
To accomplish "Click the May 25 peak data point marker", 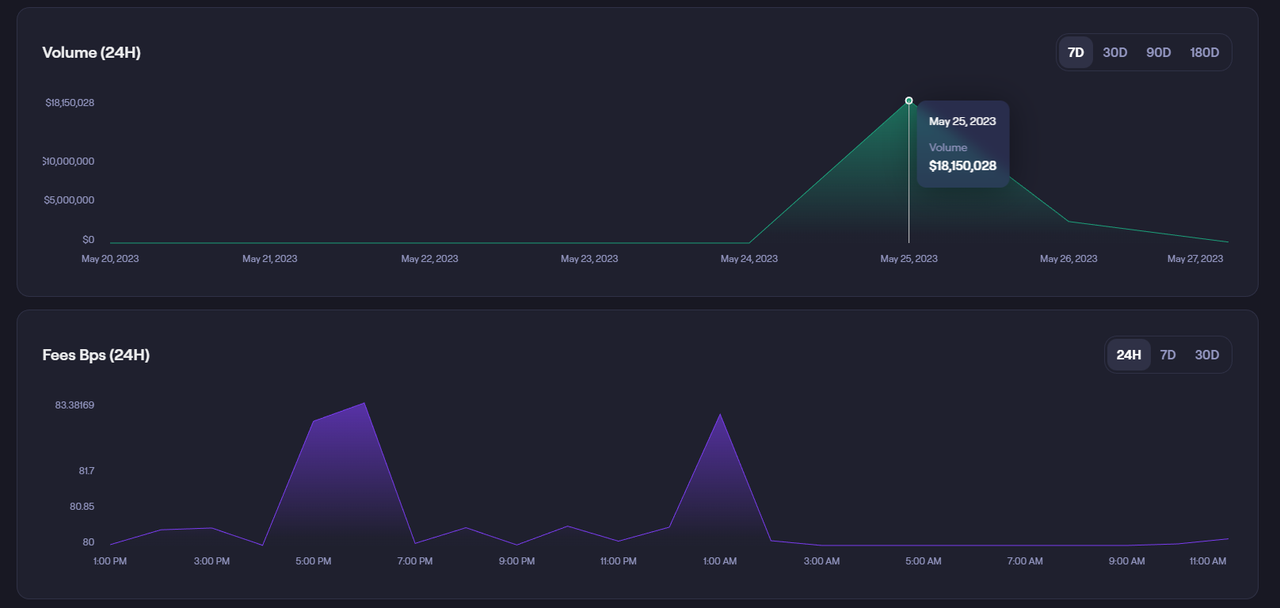I will click(x=909, y=101).
